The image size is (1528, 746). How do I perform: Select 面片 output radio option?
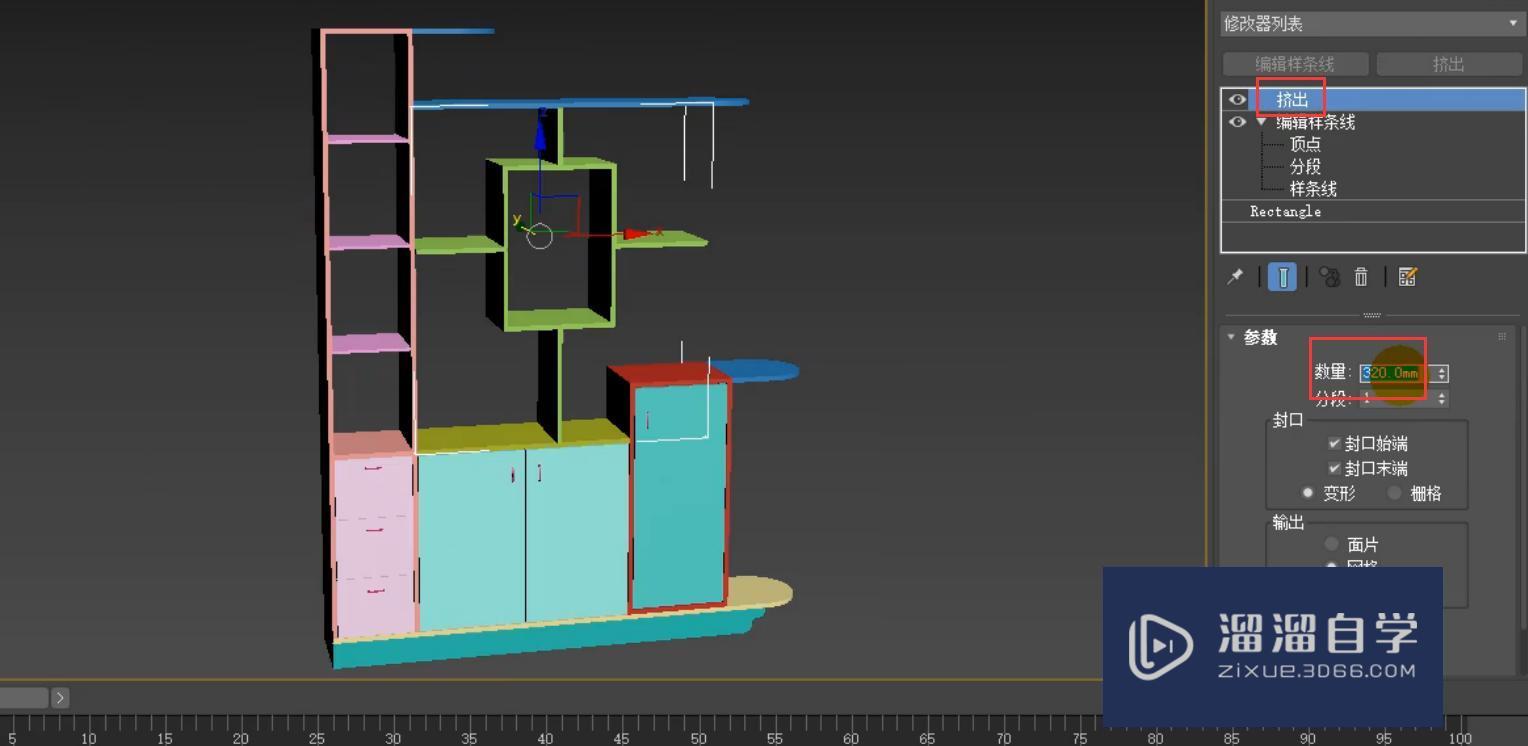(1331, 544)
